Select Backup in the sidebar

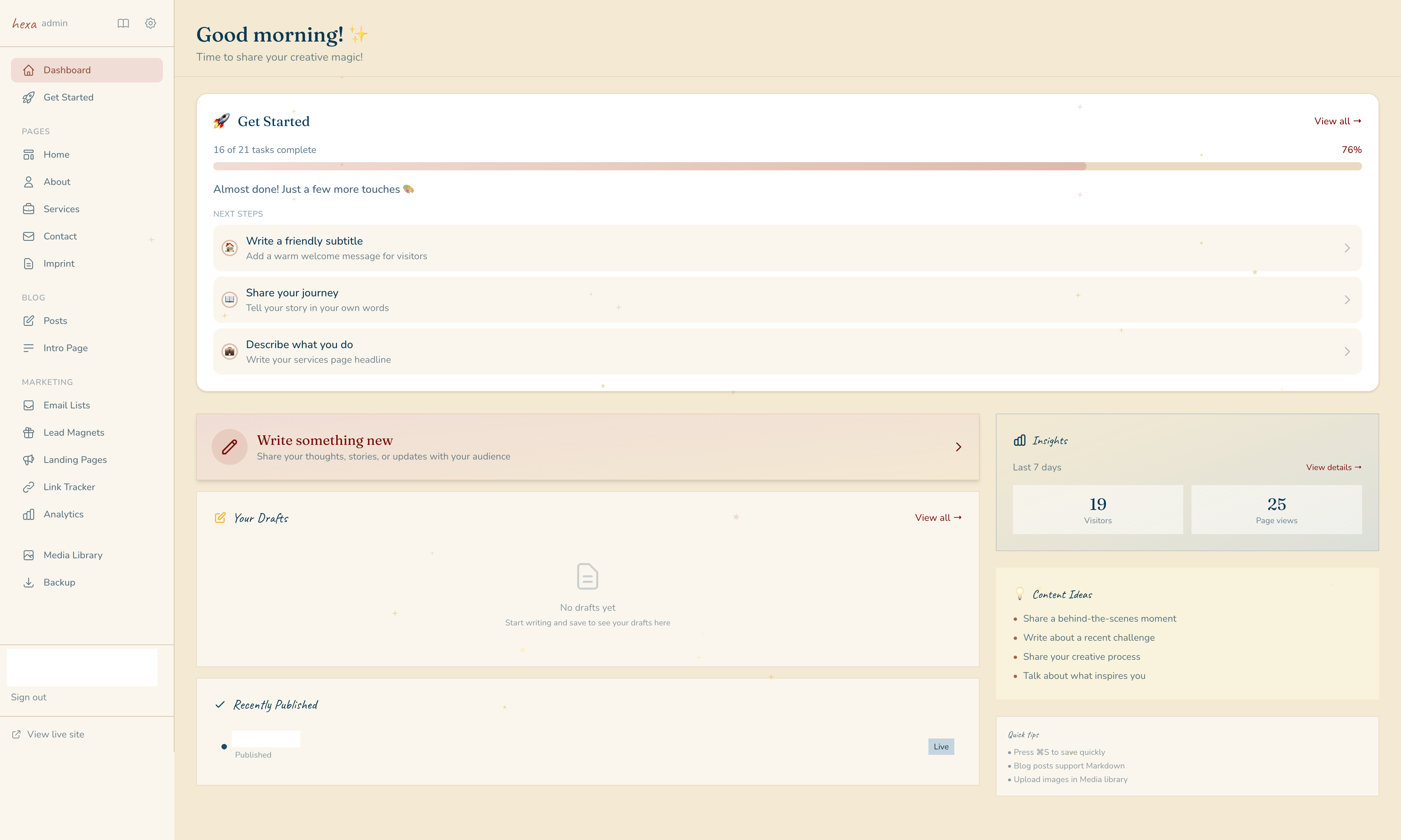pos(59,582)
